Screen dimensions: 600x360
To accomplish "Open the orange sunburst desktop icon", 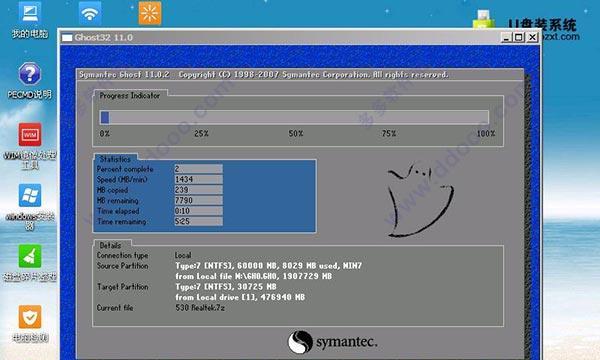I will (150, 13).
